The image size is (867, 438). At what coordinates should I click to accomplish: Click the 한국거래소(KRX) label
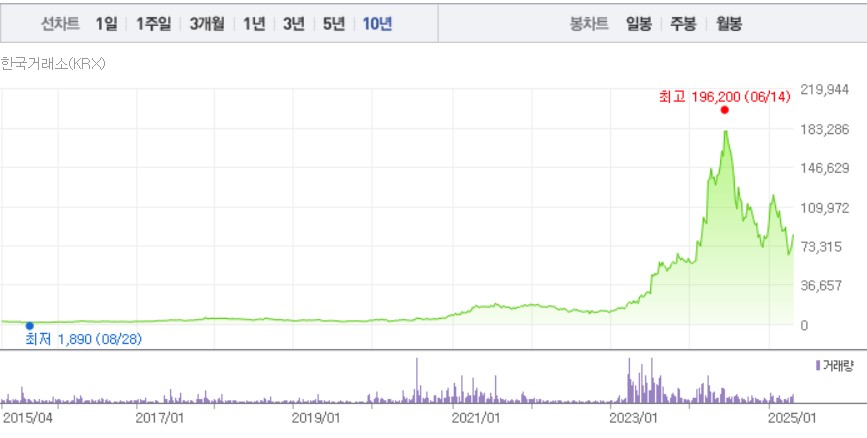click(x=53, y=64)
